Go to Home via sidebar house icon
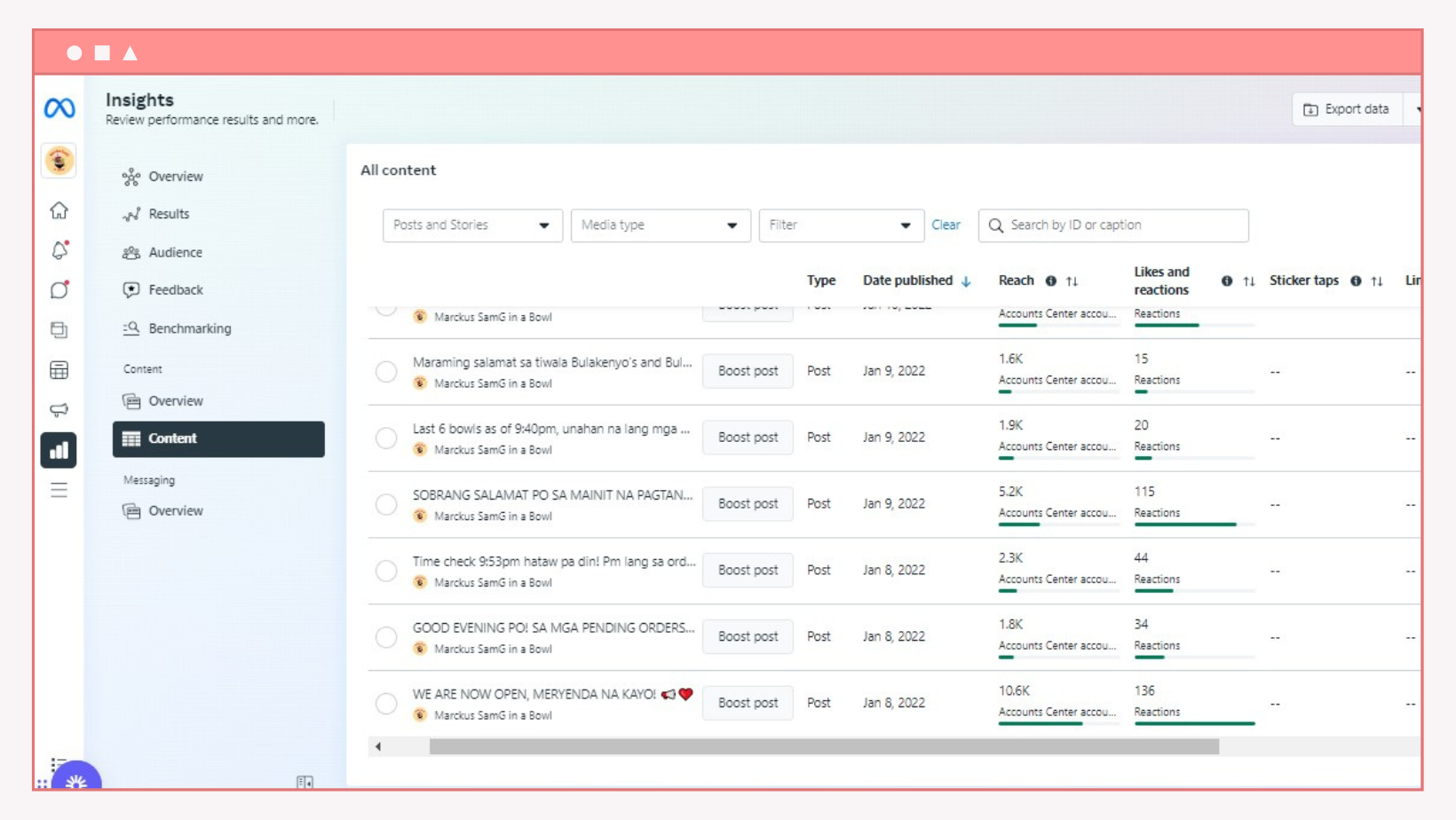The image size is (1456, 820). coord(59,210)
